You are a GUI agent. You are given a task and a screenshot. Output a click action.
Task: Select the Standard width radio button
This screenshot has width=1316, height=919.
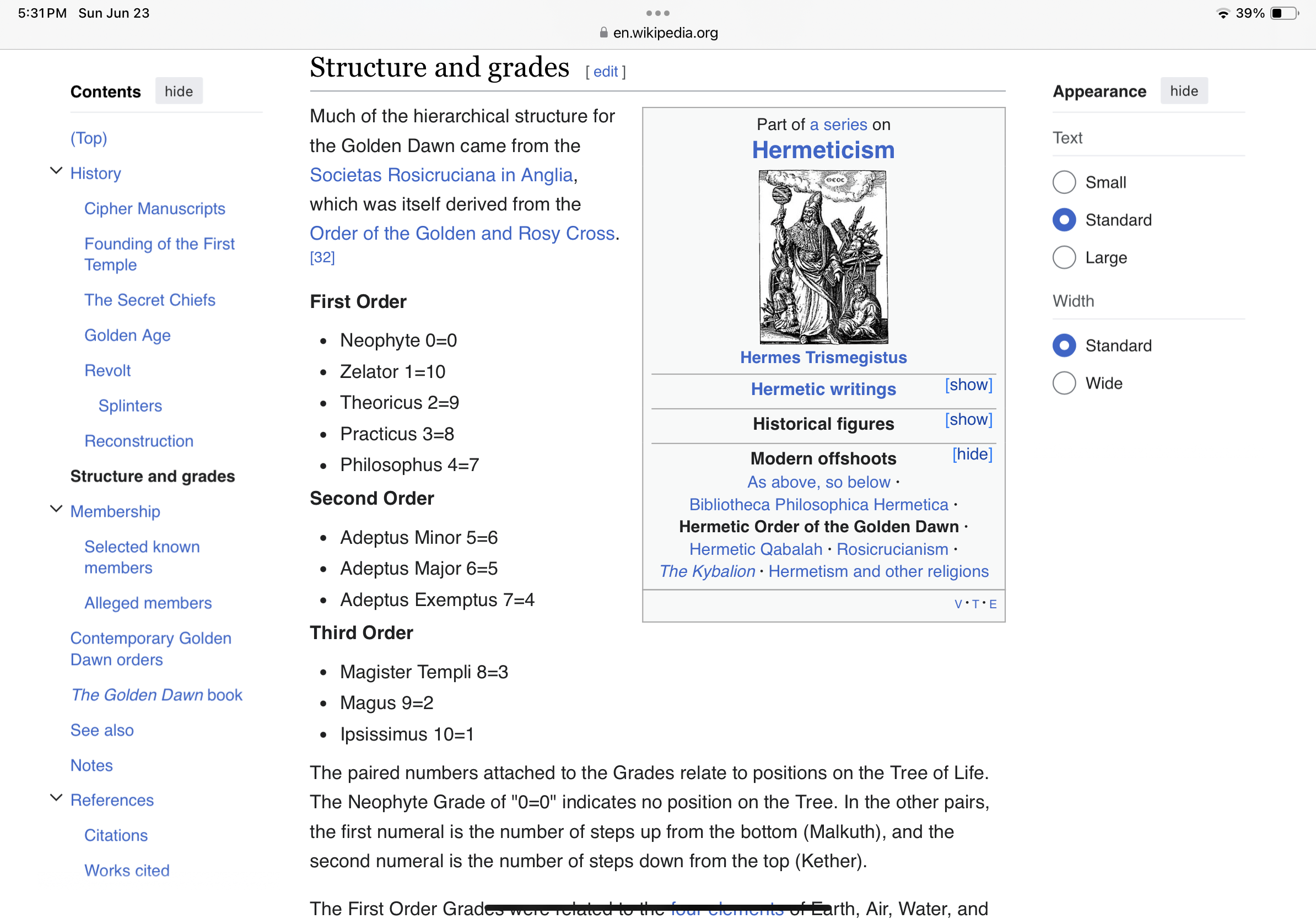[1064, 345]
